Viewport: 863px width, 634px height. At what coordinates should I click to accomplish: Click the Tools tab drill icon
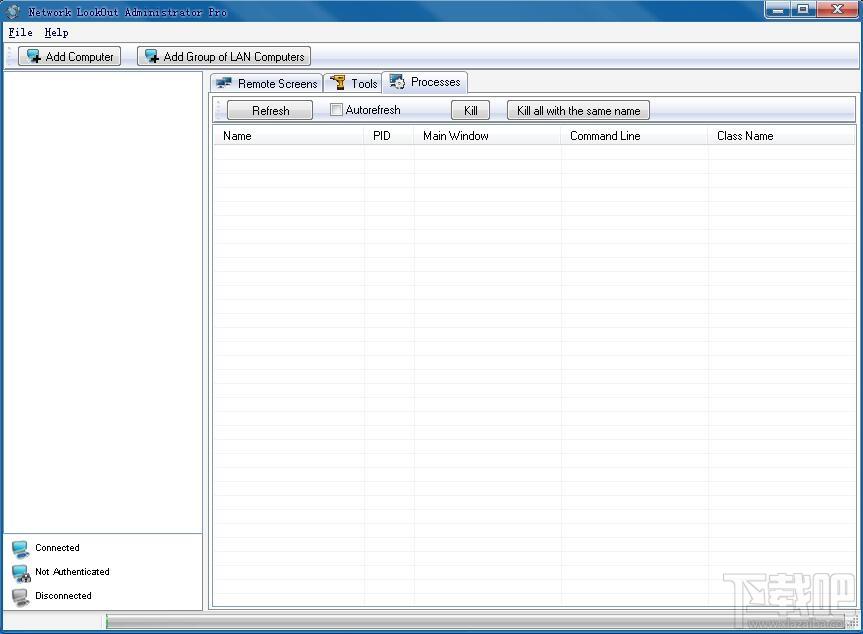click(338, 83)
